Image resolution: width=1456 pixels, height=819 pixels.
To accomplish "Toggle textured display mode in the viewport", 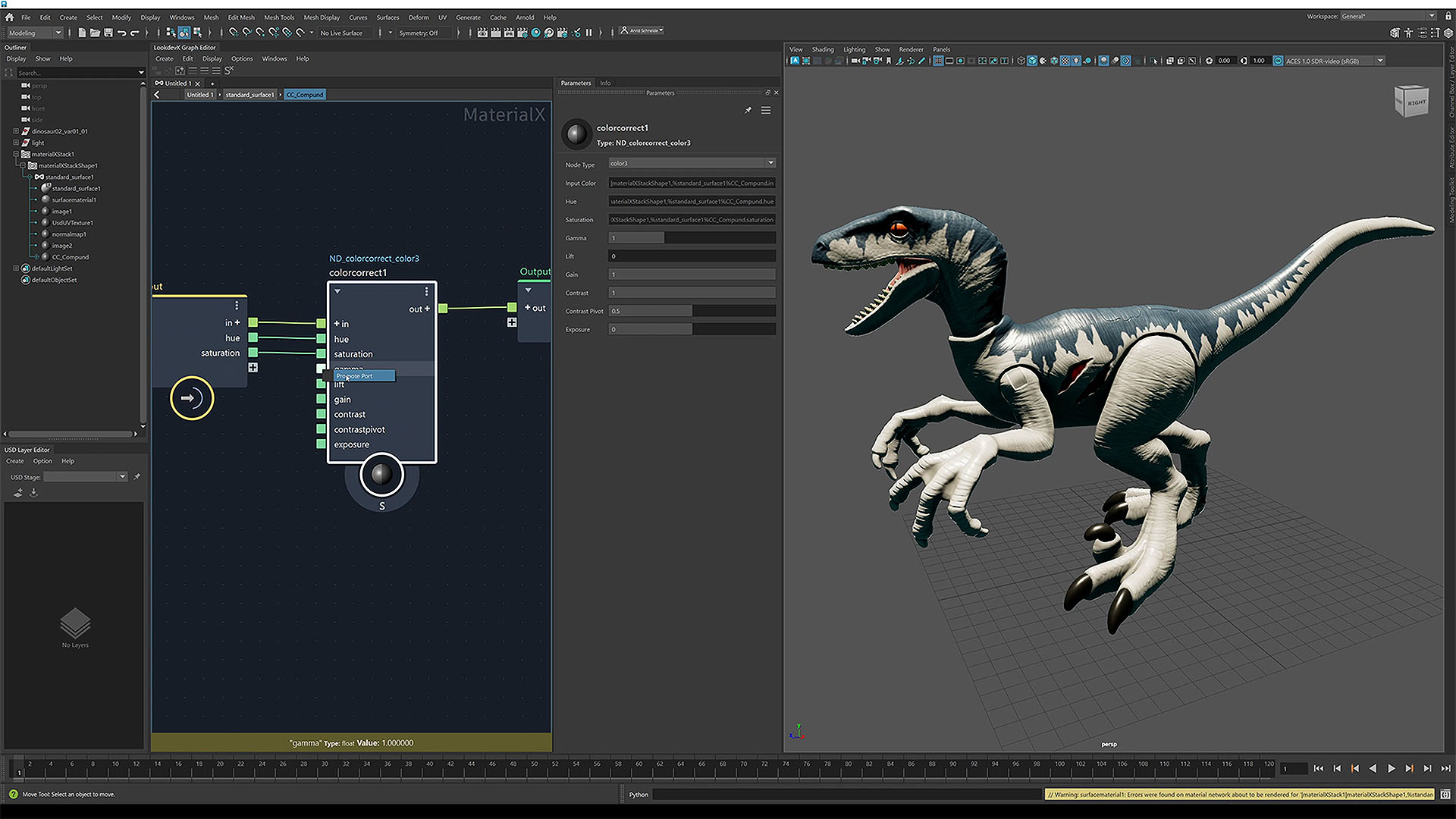I will point(1065,61).
